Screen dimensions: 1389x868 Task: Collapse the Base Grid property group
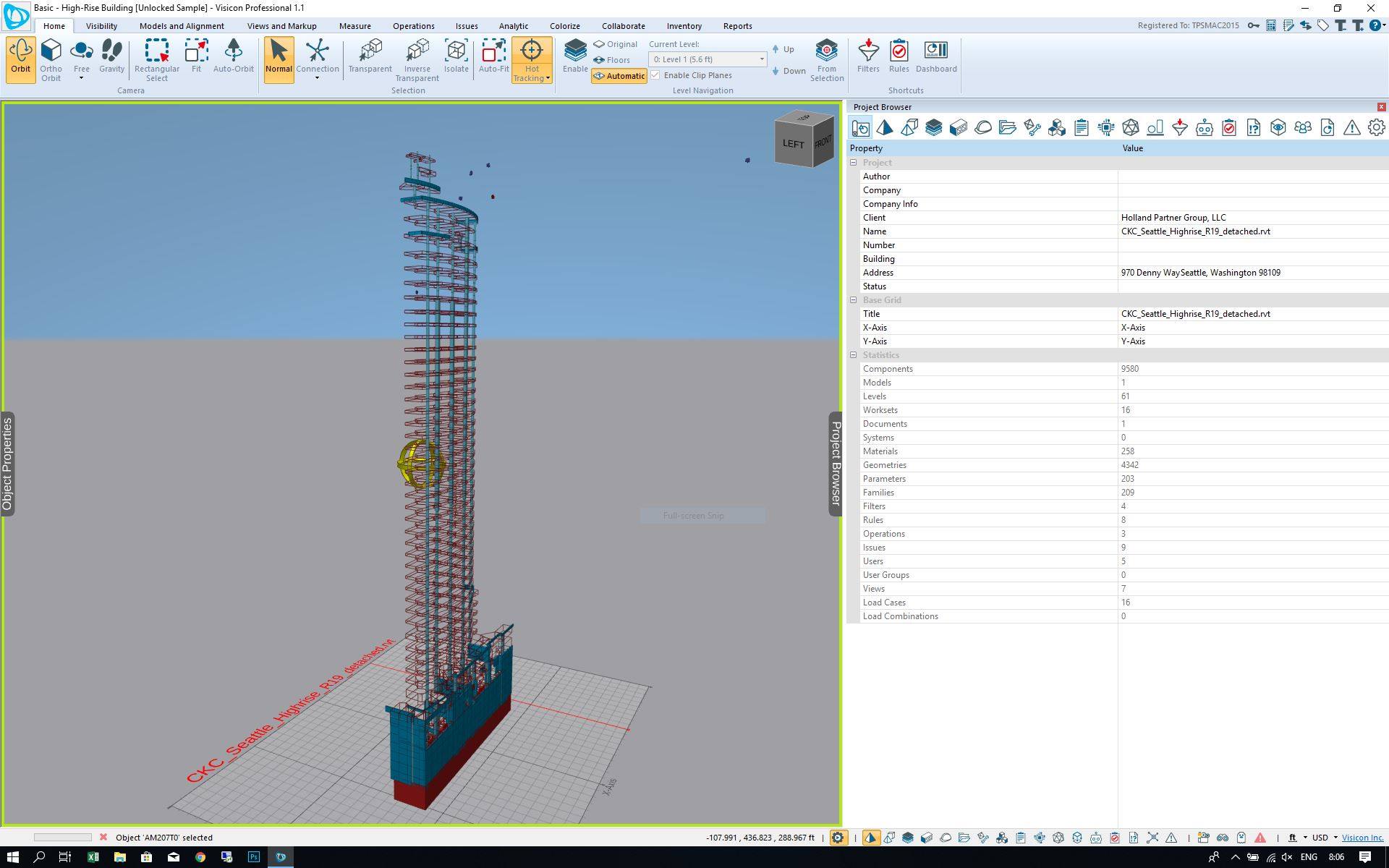(x=854, y=300)
